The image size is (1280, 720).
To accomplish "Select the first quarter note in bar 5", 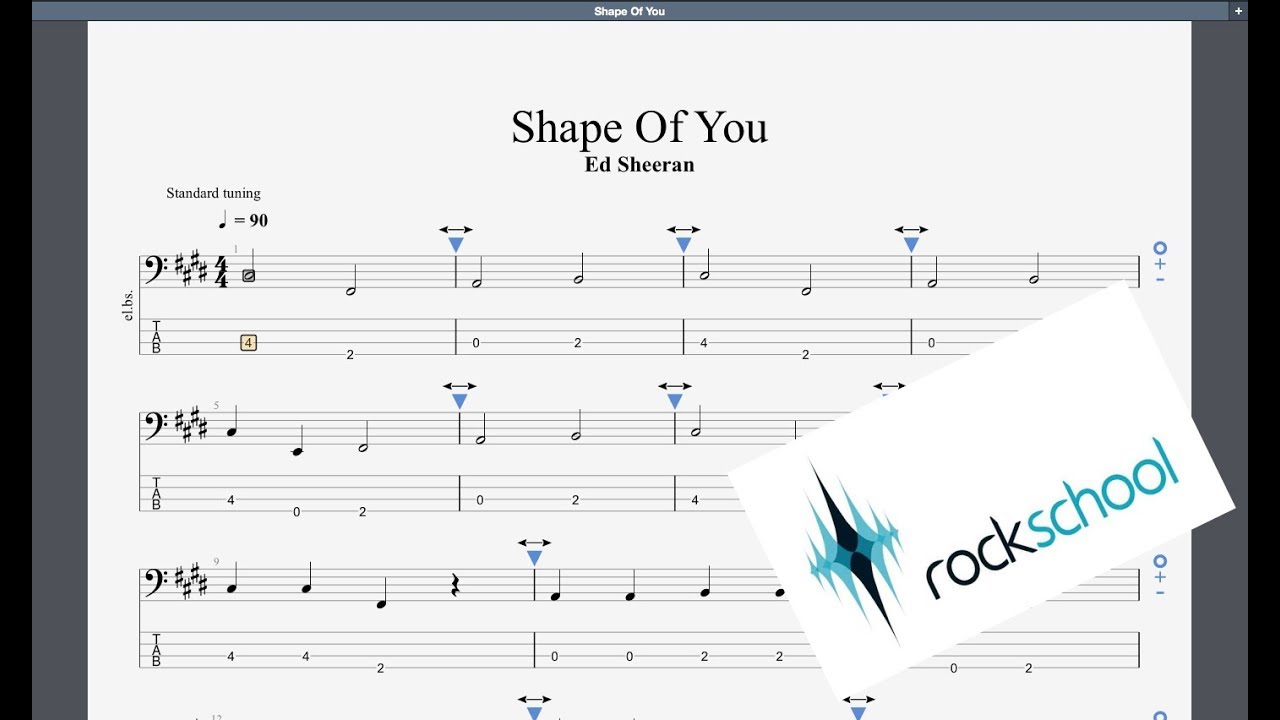I will (x=231, y=431).
